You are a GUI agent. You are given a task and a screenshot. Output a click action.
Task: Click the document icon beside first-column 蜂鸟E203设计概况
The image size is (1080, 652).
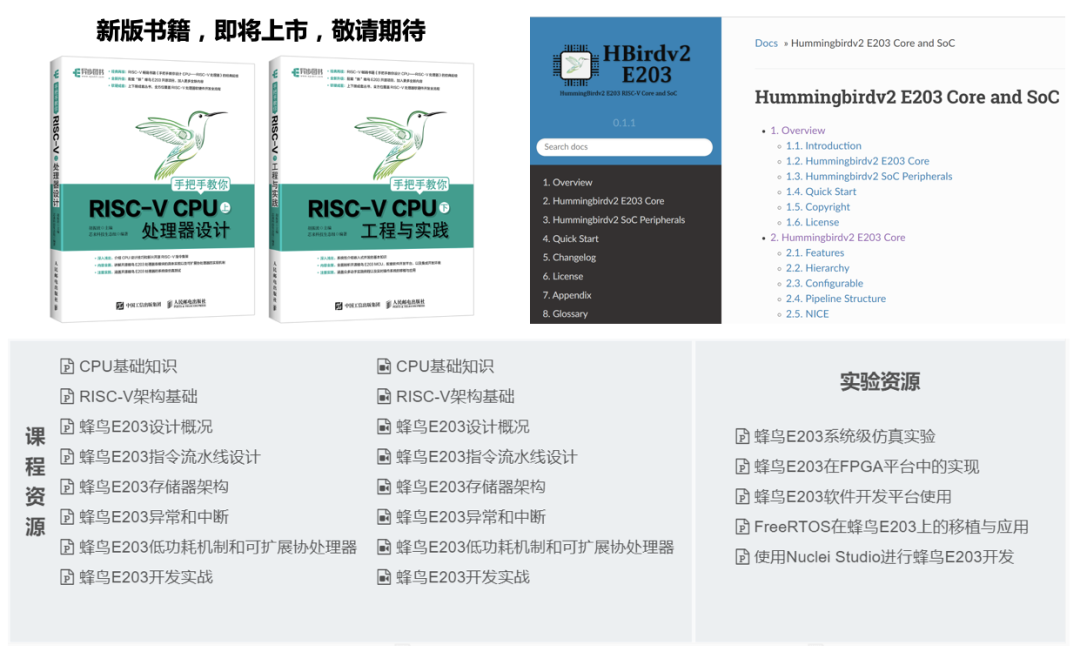pos(67,427)
